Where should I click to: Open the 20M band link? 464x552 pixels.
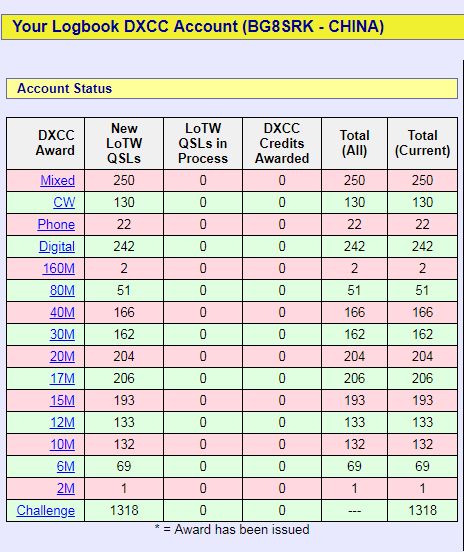click(x=62, y=357)
